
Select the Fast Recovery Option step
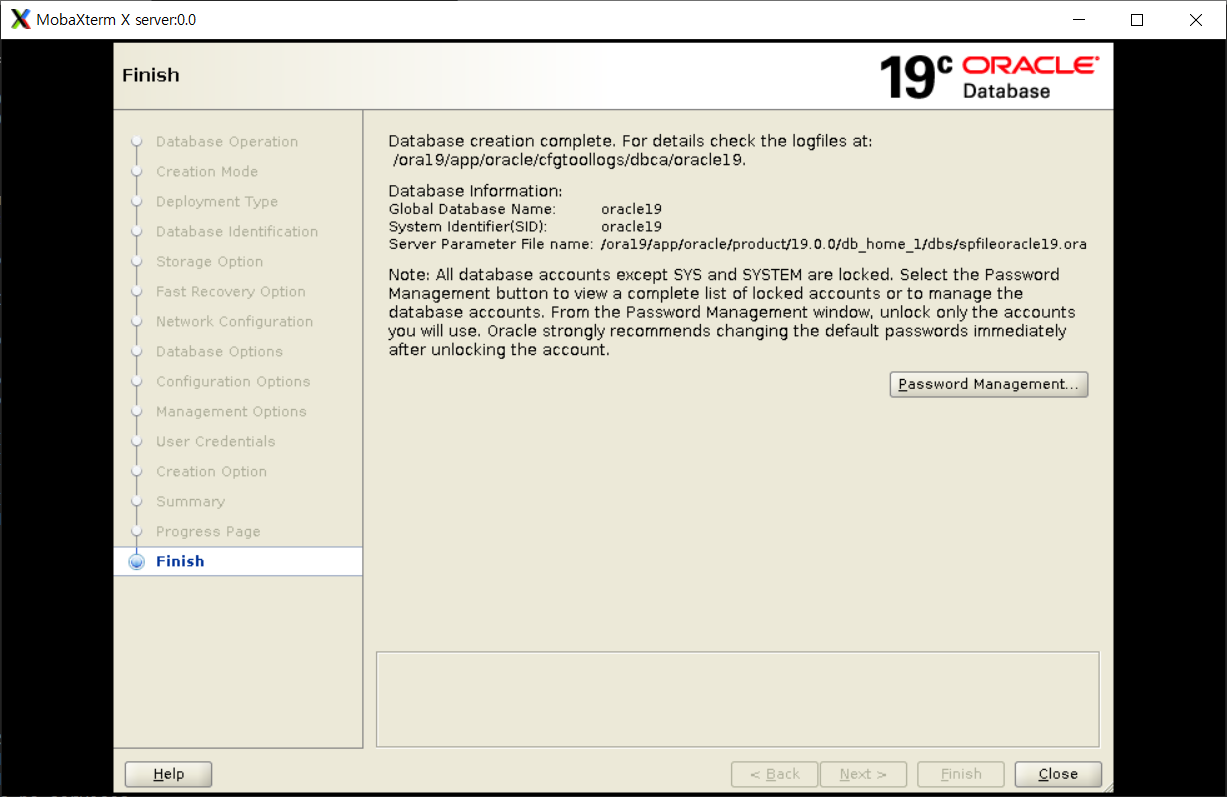click(231, 292)
